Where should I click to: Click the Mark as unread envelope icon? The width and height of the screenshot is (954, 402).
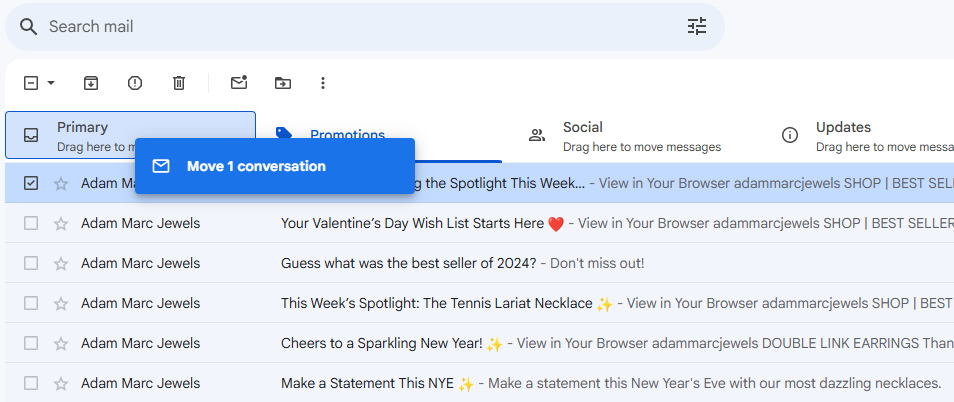click(x=239, y=83)
